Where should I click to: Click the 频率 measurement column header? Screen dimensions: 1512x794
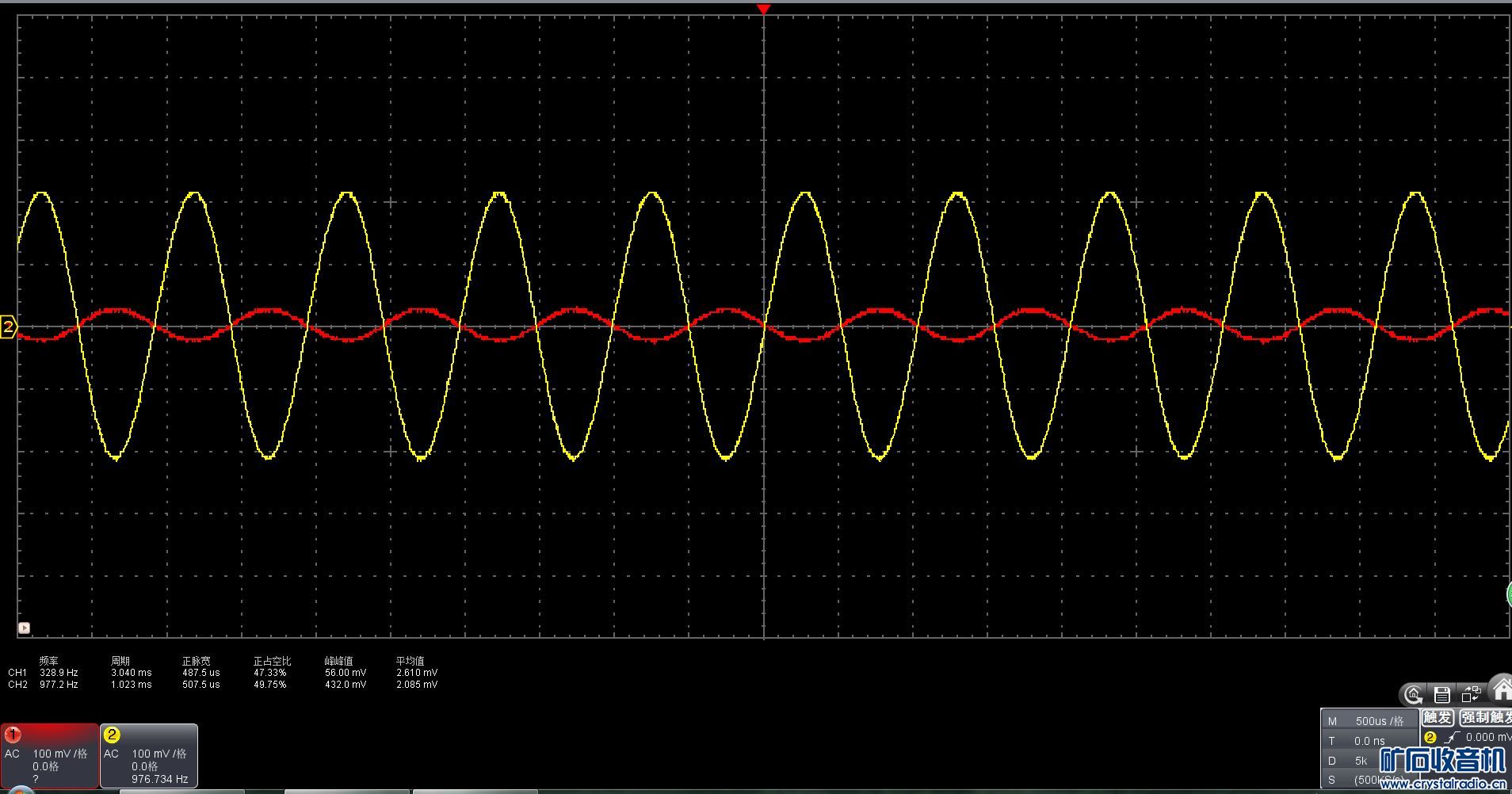coord(48,661)
